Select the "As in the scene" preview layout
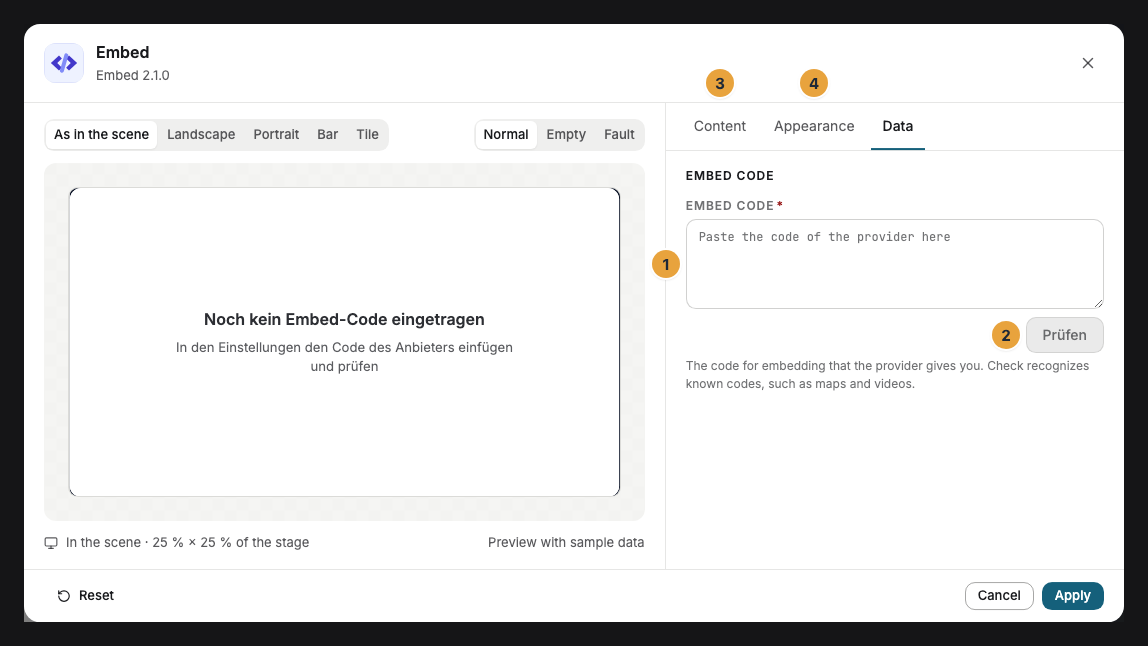Viewport: 1148px width, 646px height. tap(101, 135)
